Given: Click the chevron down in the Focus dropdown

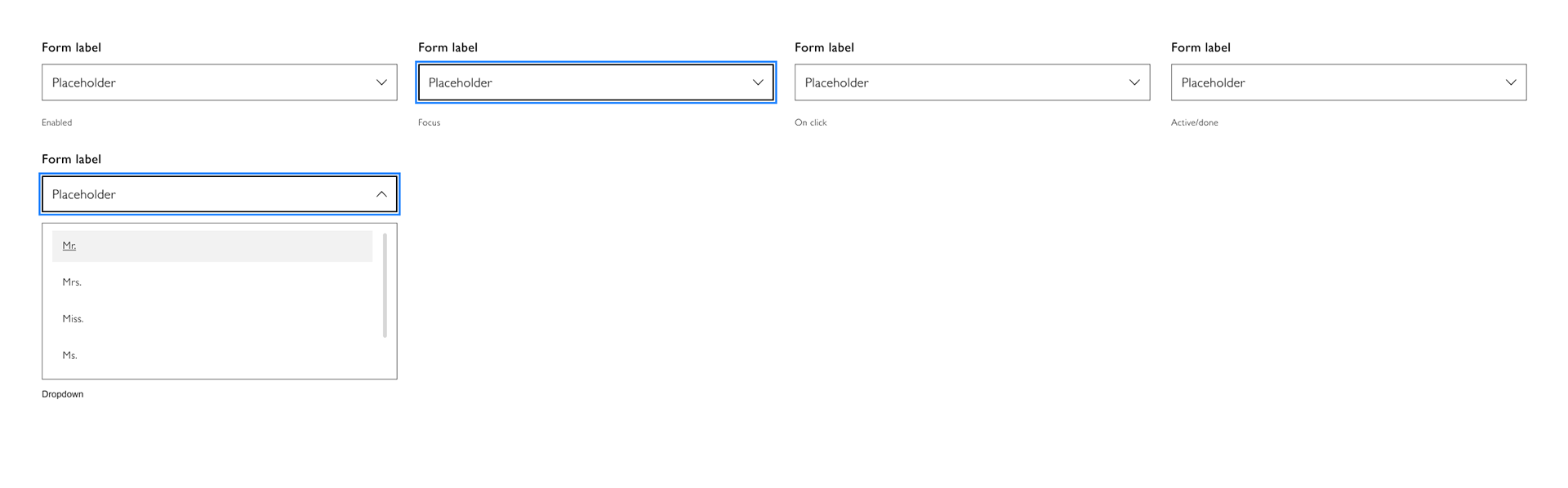Looking at the screenshot, I should click(x=758, y=82).
